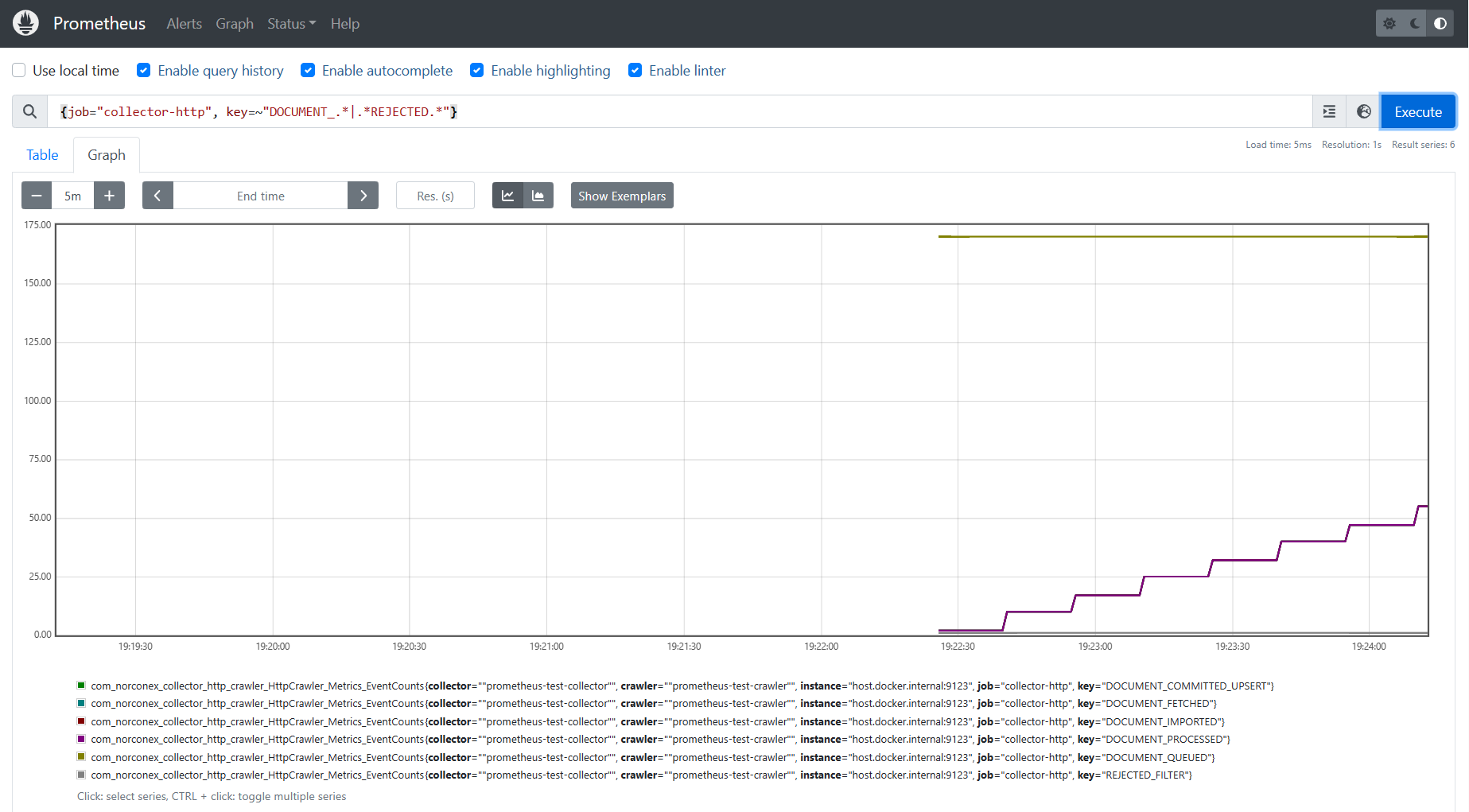The width and height of the screenshot is (1469, 812).
Task: Click the globe query formatting icon
Action: click(x=1362, y=111)
